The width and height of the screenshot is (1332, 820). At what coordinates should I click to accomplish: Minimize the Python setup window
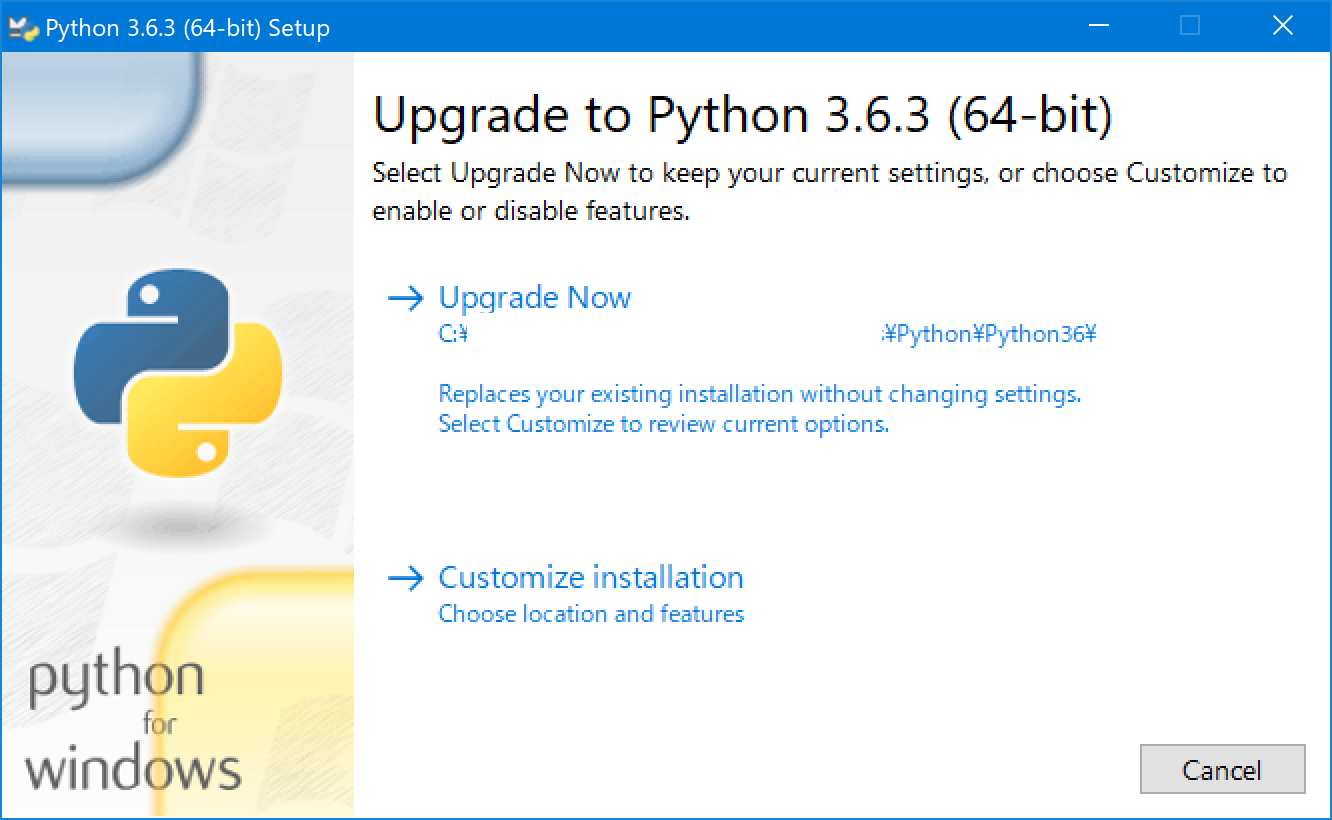coord(1099,26)
